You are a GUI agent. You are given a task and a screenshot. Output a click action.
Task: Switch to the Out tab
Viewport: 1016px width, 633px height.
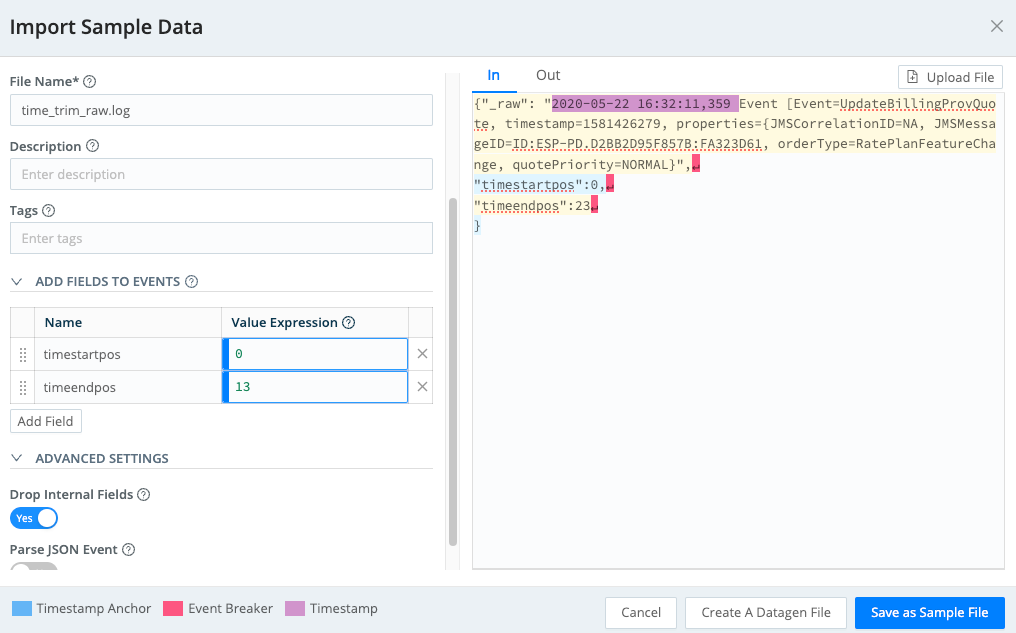click(548, 74)
